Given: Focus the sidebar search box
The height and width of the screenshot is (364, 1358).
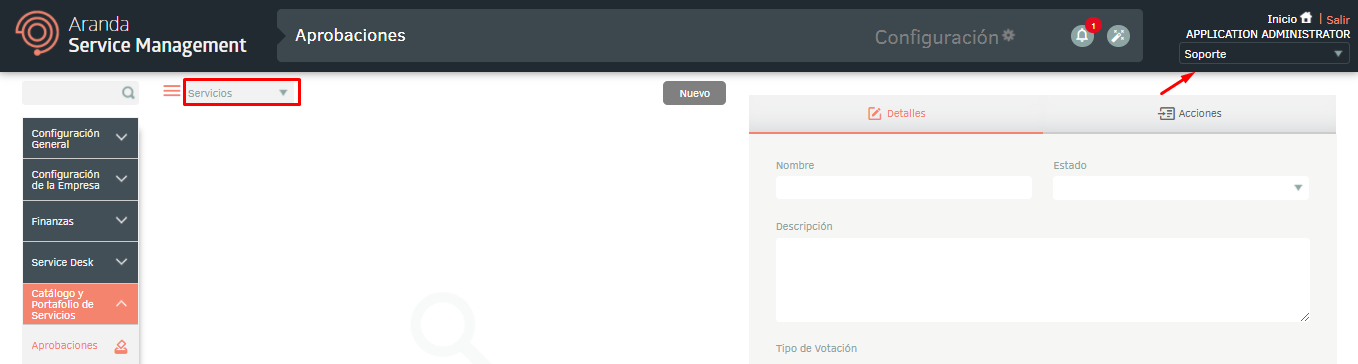Looking at the screenshot, I should 80,93.
